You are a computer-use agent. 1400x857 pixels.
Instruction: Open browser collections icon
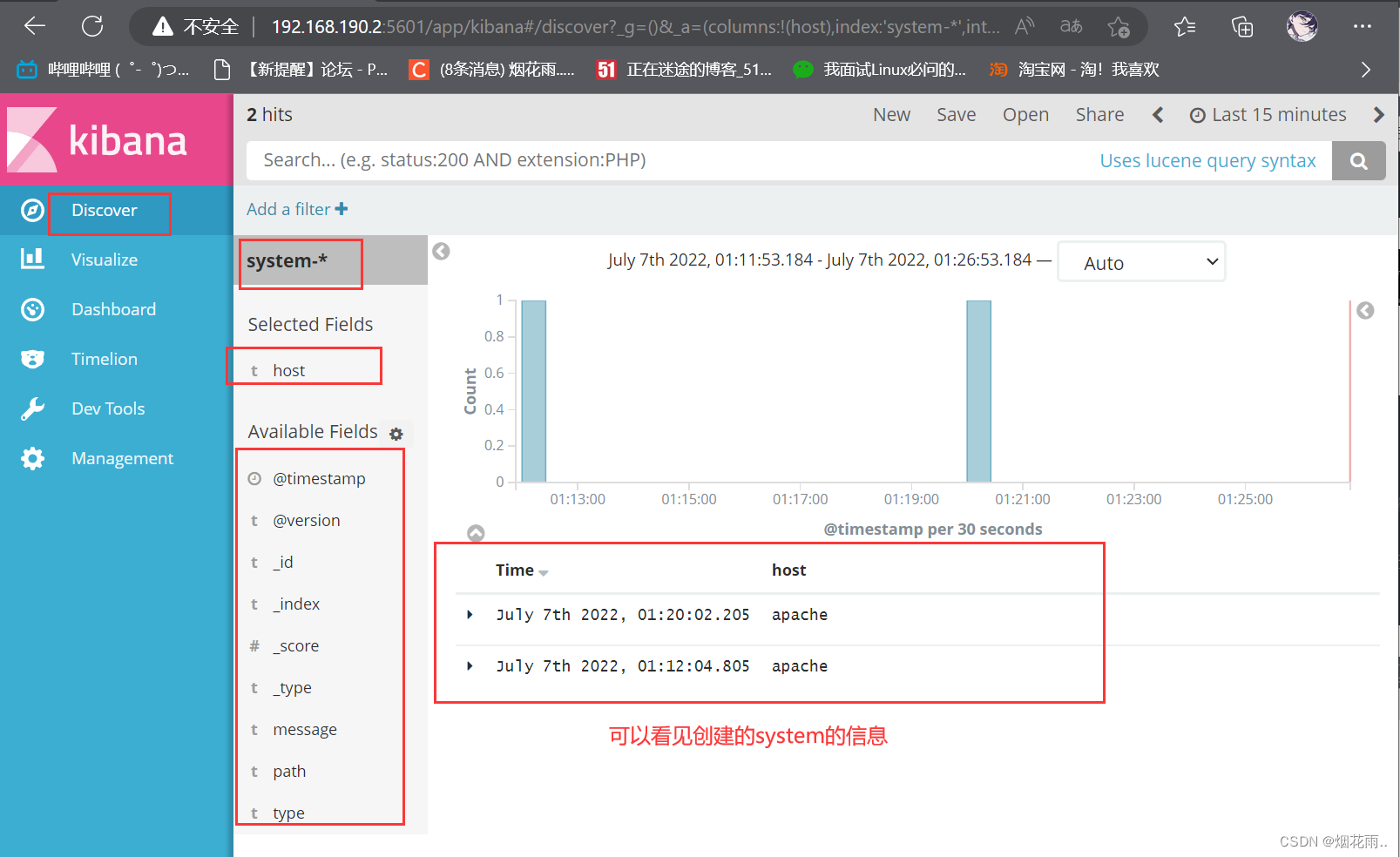pyautogui.click(x=1242, y=27)
